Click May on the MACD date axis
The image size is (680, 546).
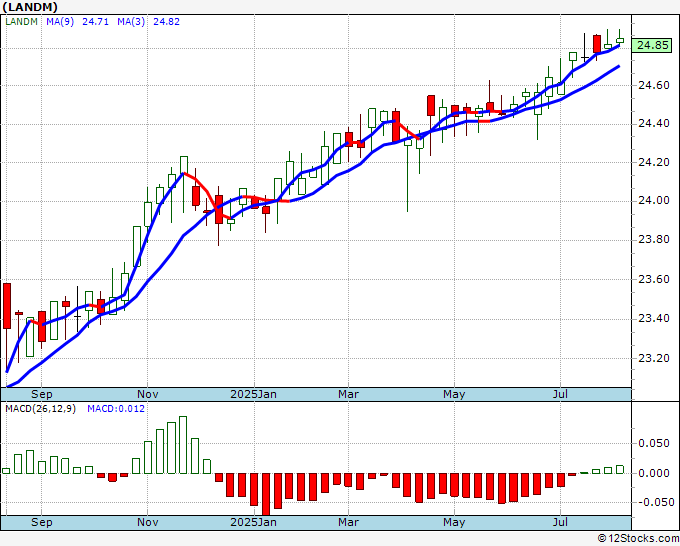coord(454,522)
